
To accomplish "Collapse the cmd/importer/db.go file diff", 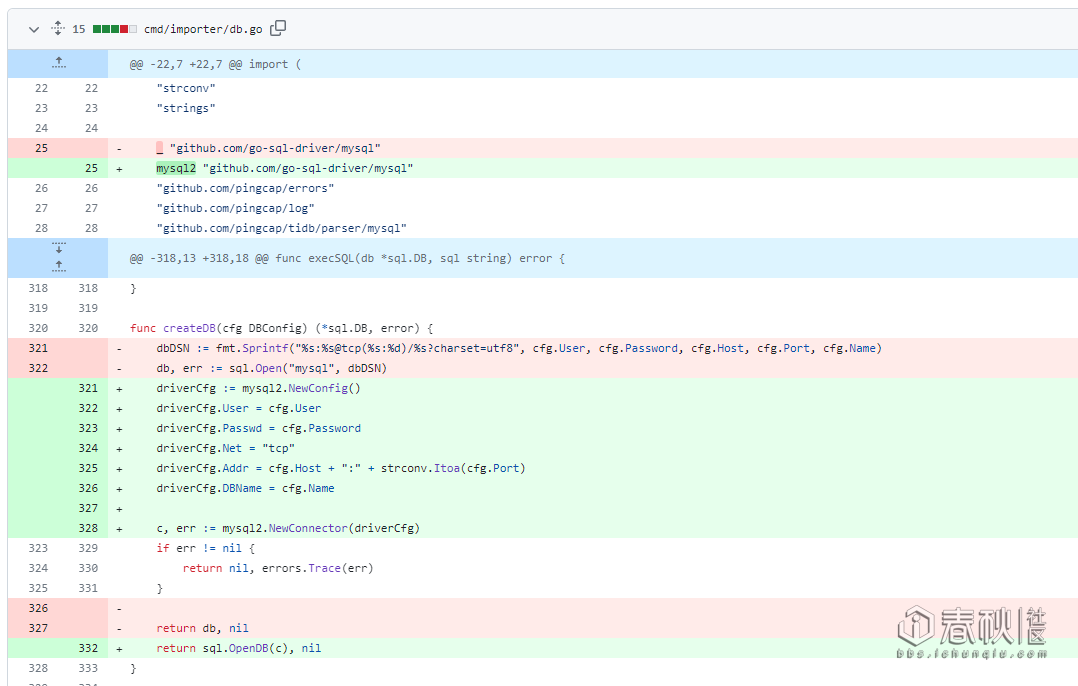I will click(34, 30).
